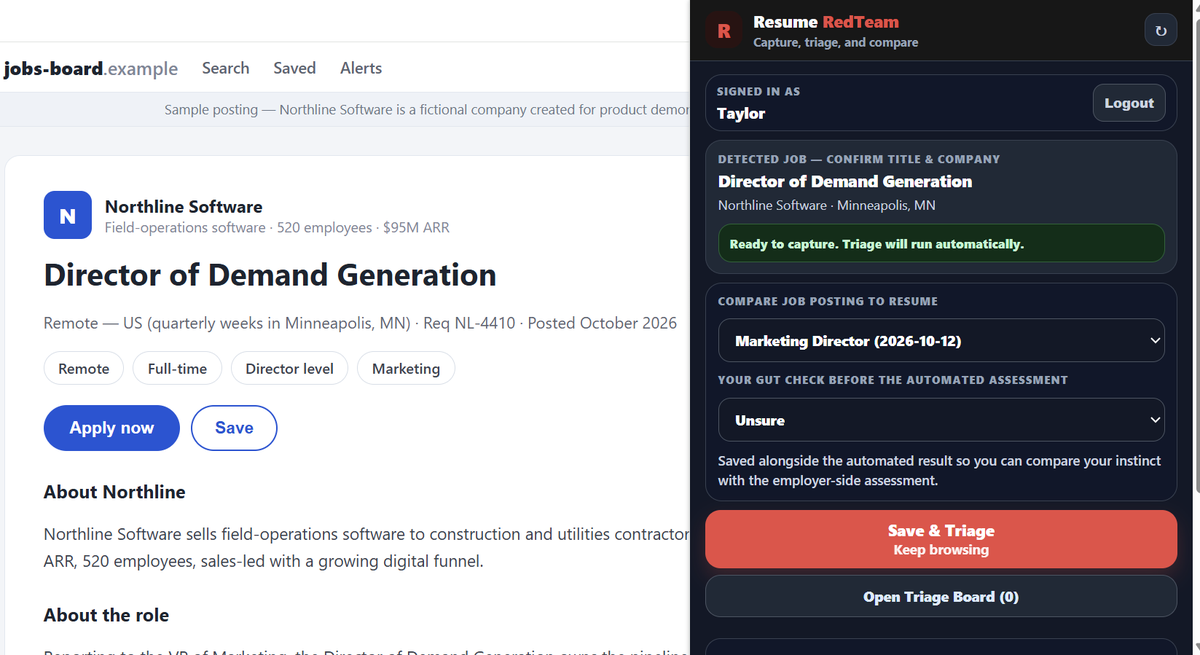Click the Director of Demand Generation page heading
The image size is (1200, 655).
(x=270, y=275)
